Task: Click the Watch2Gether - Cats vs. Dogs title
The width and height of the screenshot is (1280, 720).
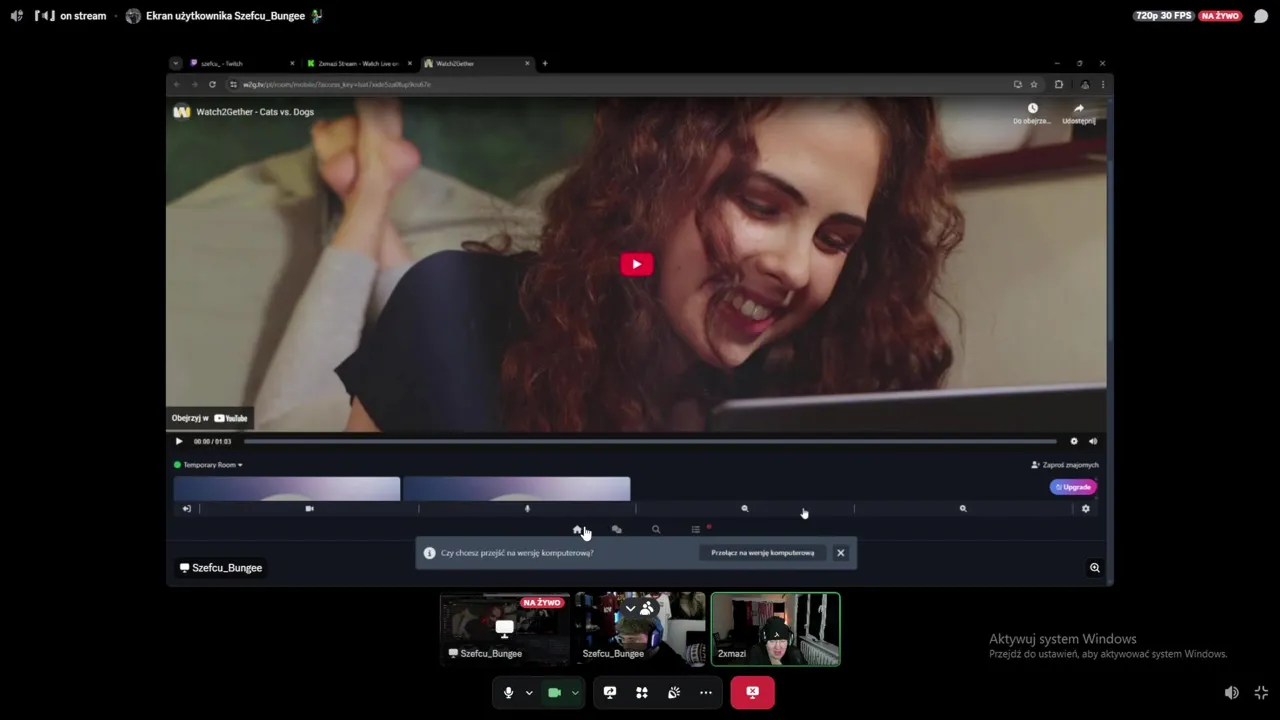Action: pyautogui.click(x=255, y=112)
